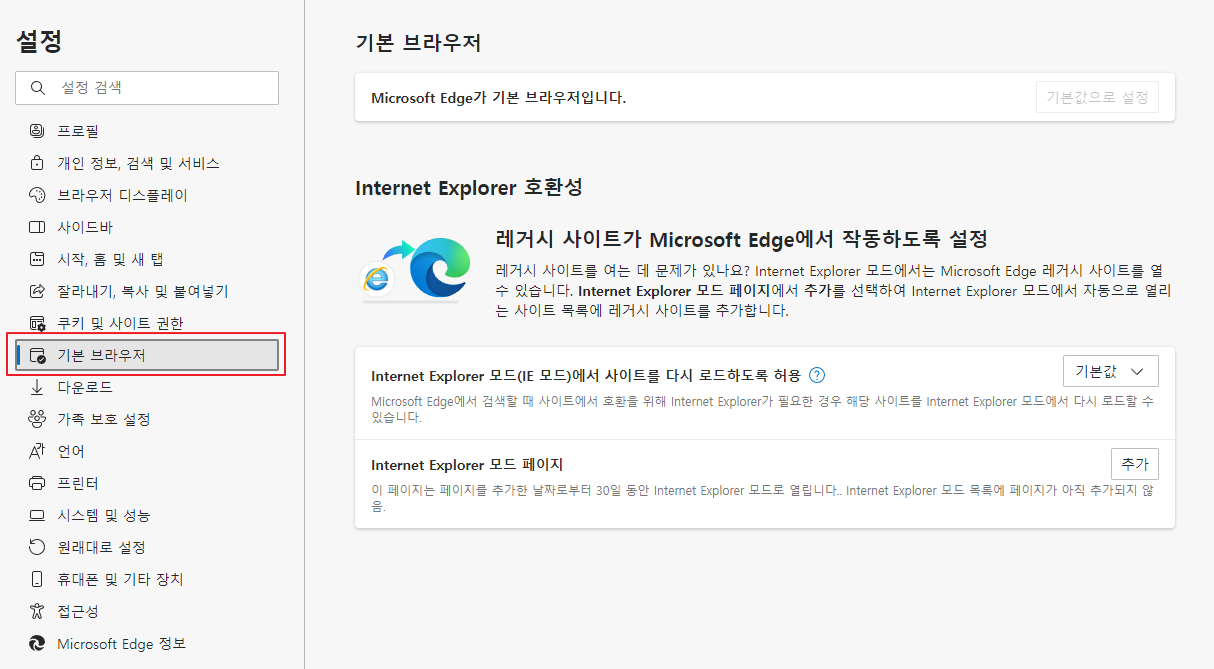Open 브라우저 디스플레이 settings
Screen dimensions: 1214x669
pyautogui.click(x=147, y=195)
